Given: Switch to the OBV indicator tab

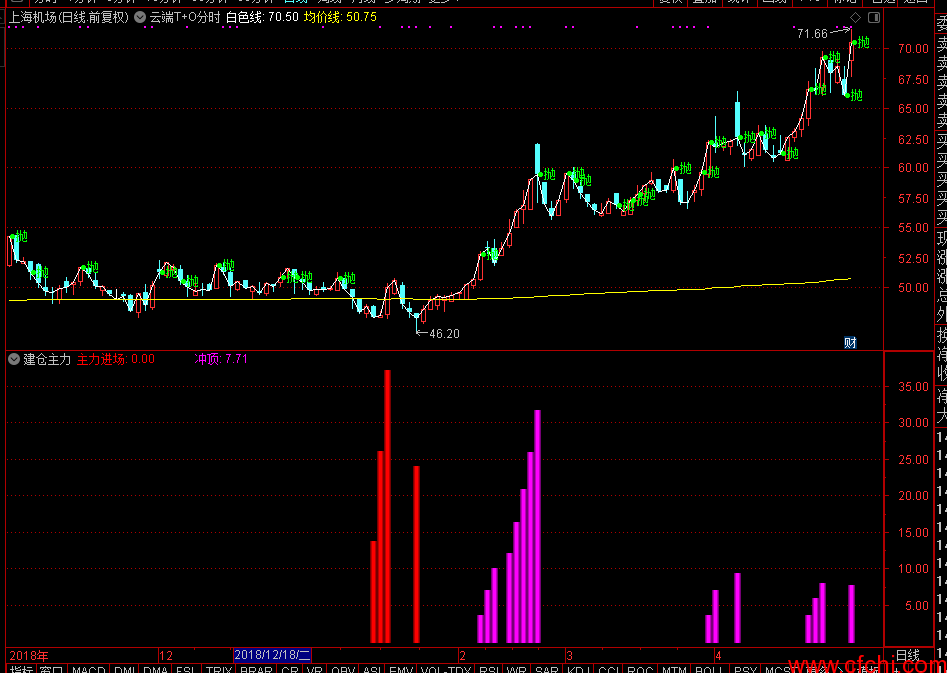Looking at the screenshot, I should point(343,669).
